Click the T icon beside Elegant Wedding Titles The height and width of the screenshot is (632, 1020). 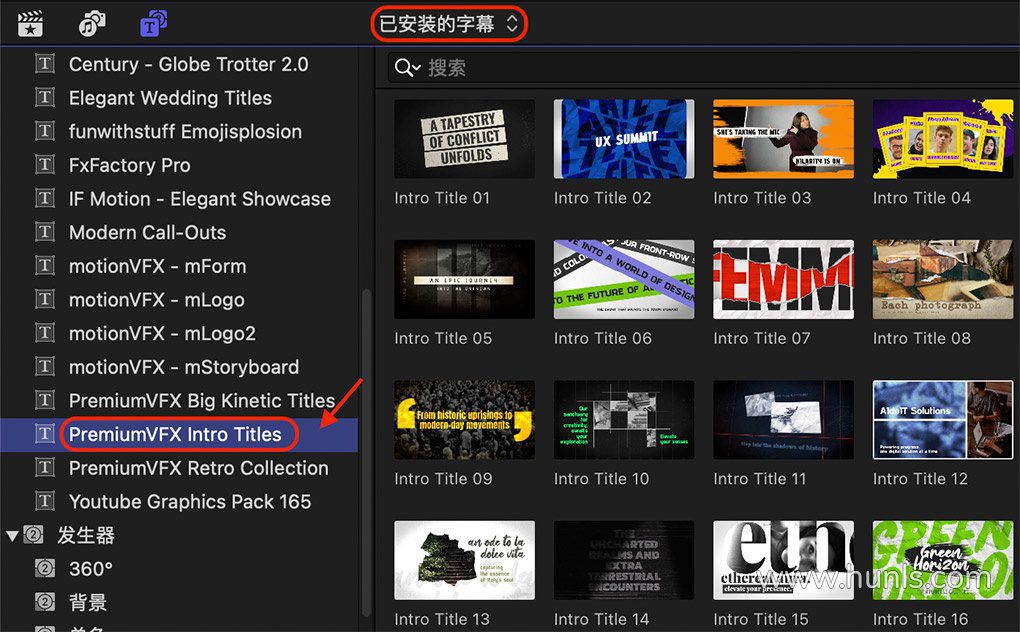(44, 98)
